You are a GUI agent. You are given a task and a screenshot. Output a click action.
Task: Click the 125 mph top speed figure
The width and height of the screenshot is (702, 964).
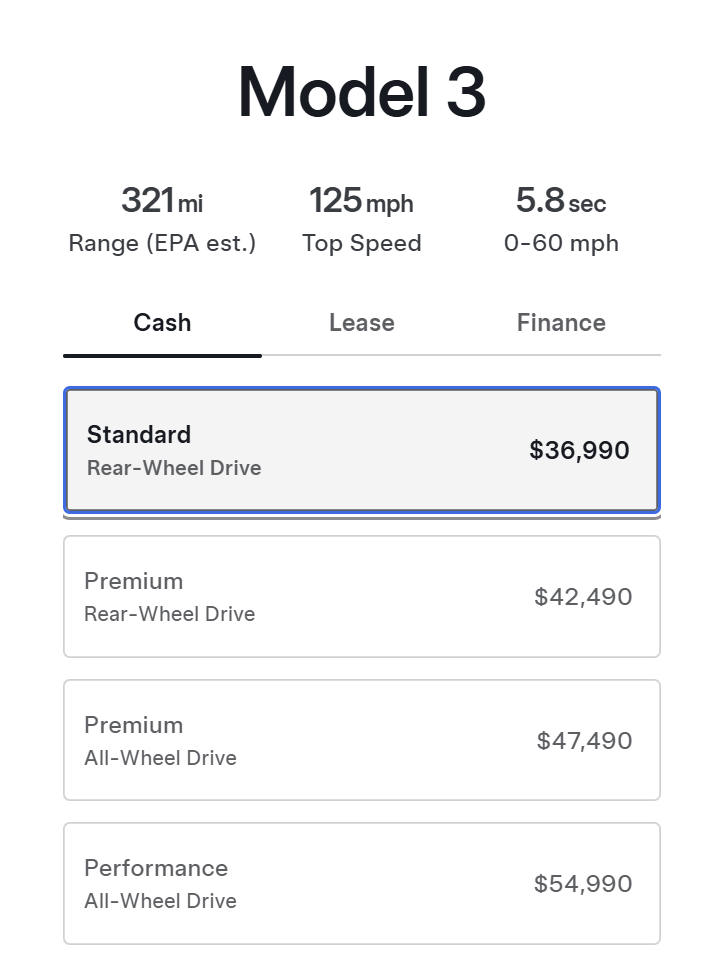click(x=361, y=201)
